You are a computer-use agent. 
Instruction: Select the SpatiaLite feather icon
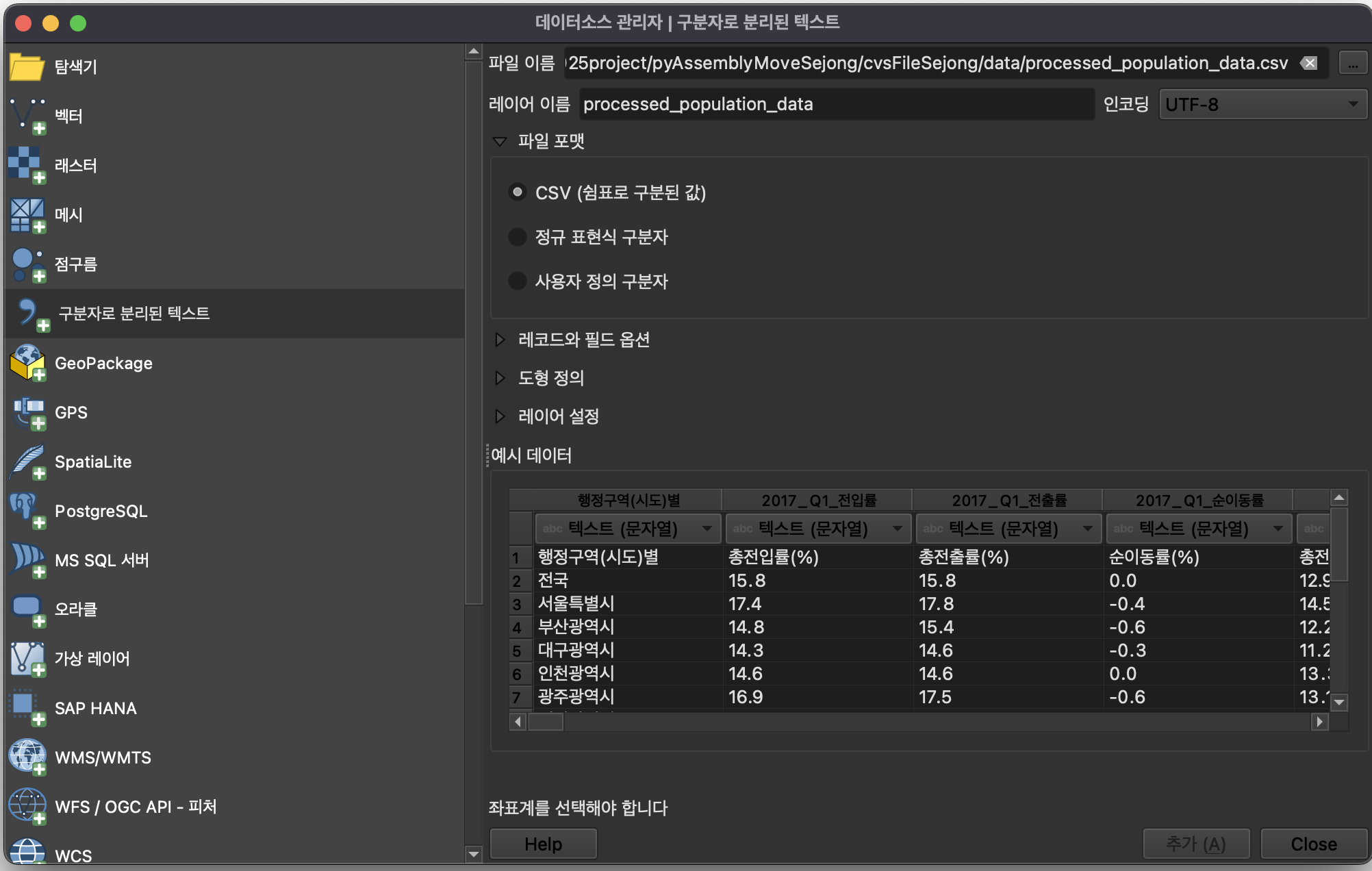(x=27, y=462)
